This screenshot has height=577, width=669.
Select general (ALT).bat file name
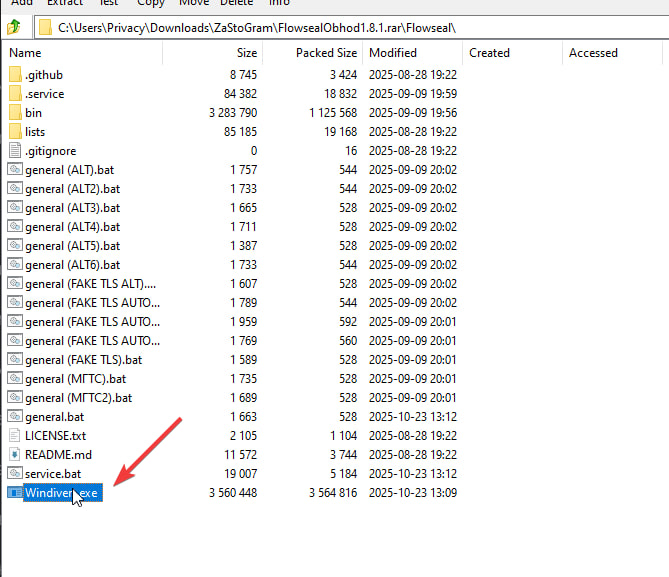(x=70, y=170)
